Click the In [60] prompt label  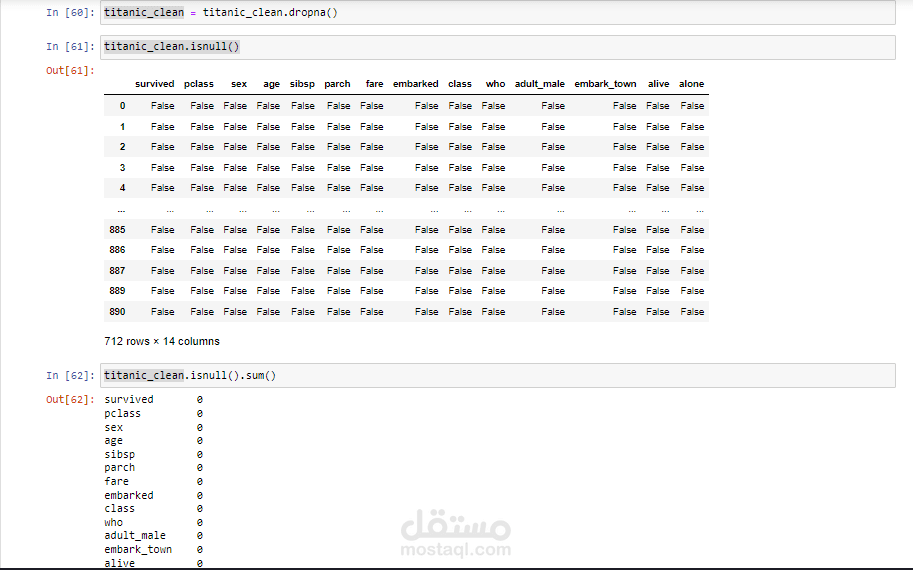pyautogui.click(x=70, y=13)
